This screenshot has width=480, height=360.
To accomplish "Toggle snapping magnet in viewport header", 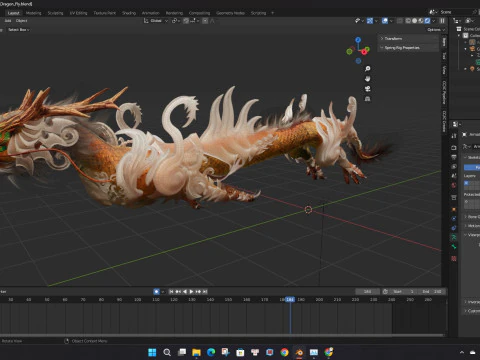I will [186, 21].
